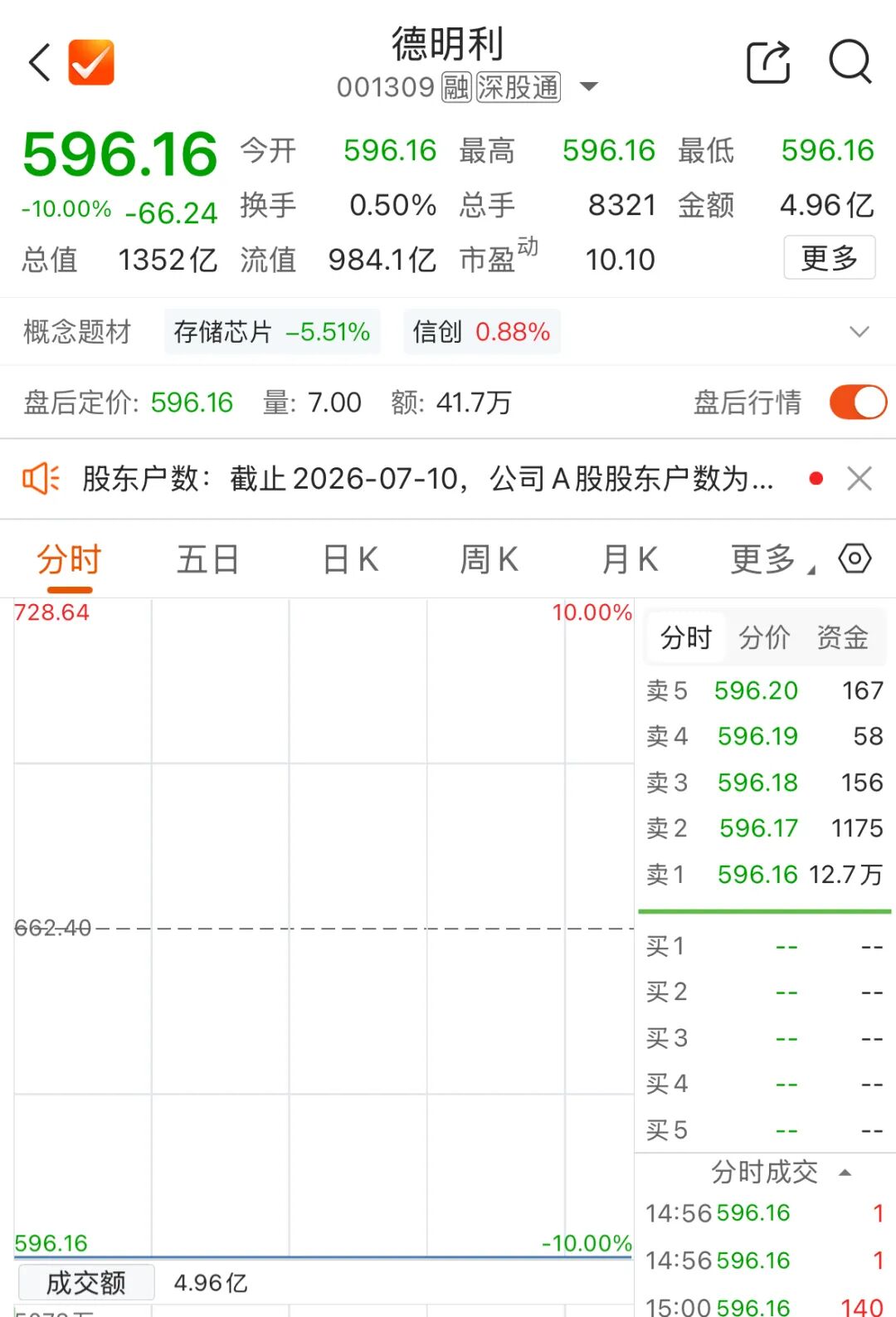Image resolution: width=896 pixels, height=1317 pixels.
Task: Expand the 概念题材 chevron
Action: (859, 332)
